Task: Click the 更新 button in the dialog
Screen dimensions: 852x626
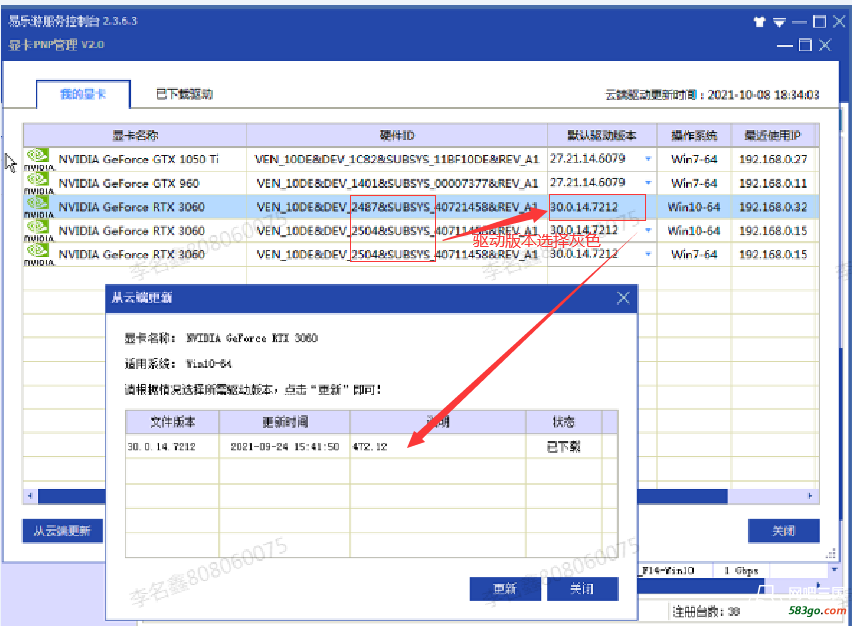Action: pyautogui.click(x=505, y=589)
